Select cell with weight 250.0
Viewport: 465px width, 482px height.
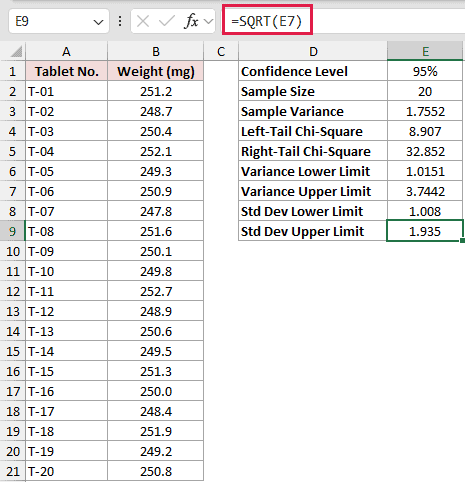click(156, 391)
